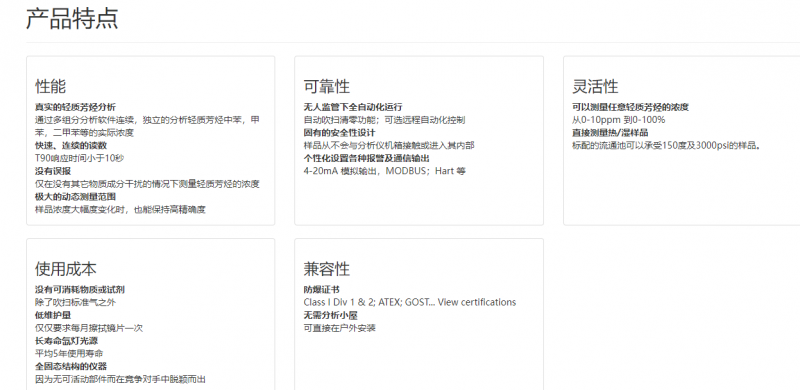The height and width of the screenshot is (390, 800).
Task: Click the 仅在没有其它物质成分干扰 description line
Action: click(147, 184)
